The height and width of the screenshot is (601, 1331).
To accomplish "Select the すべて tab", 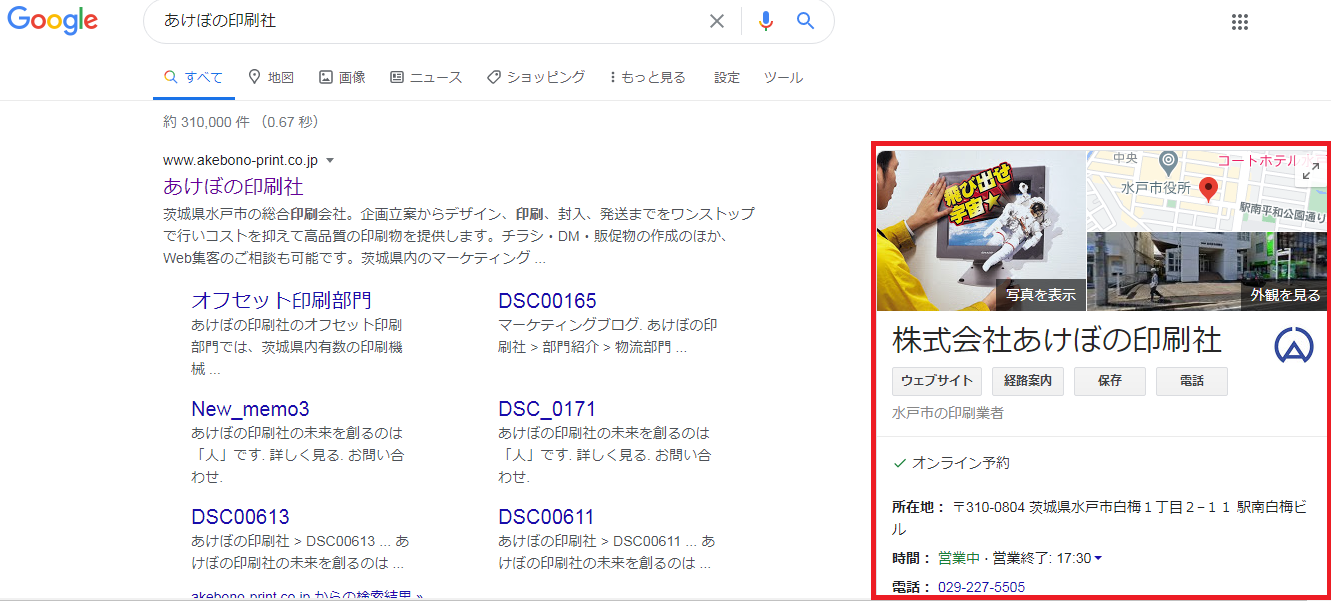I will point(193,77).
